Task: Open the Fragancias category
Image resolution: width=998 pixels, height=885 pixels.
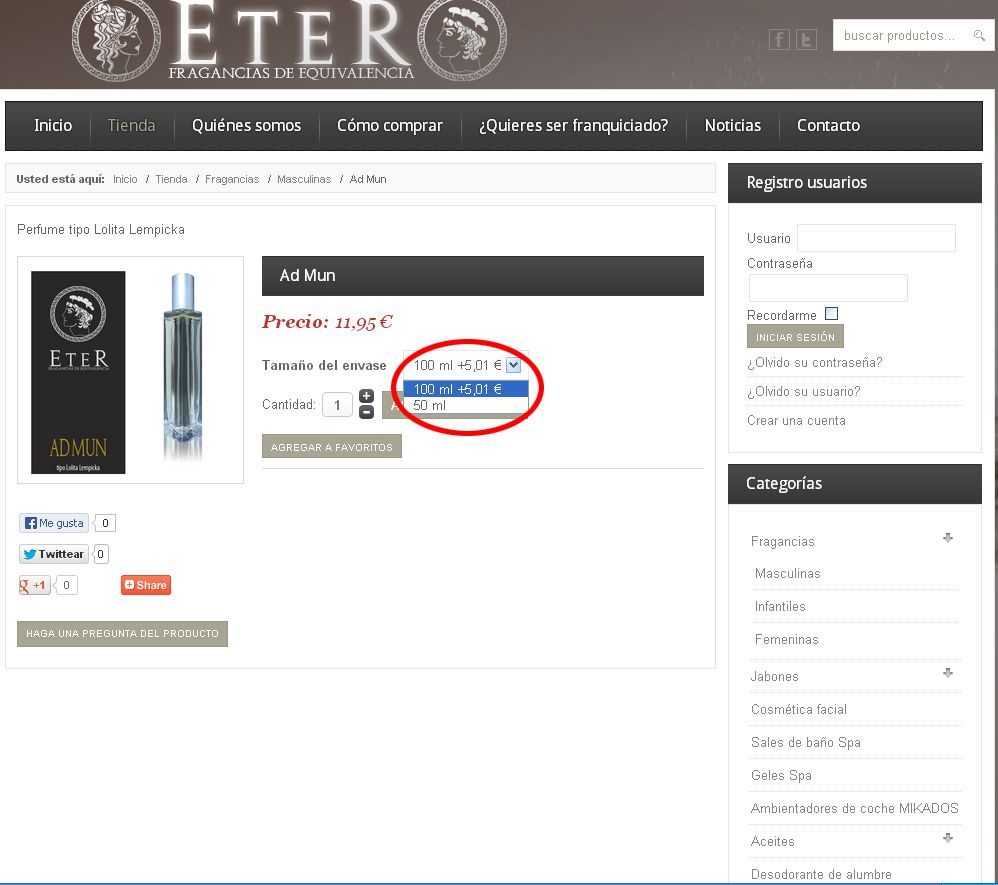Action: tap(782, 542)
